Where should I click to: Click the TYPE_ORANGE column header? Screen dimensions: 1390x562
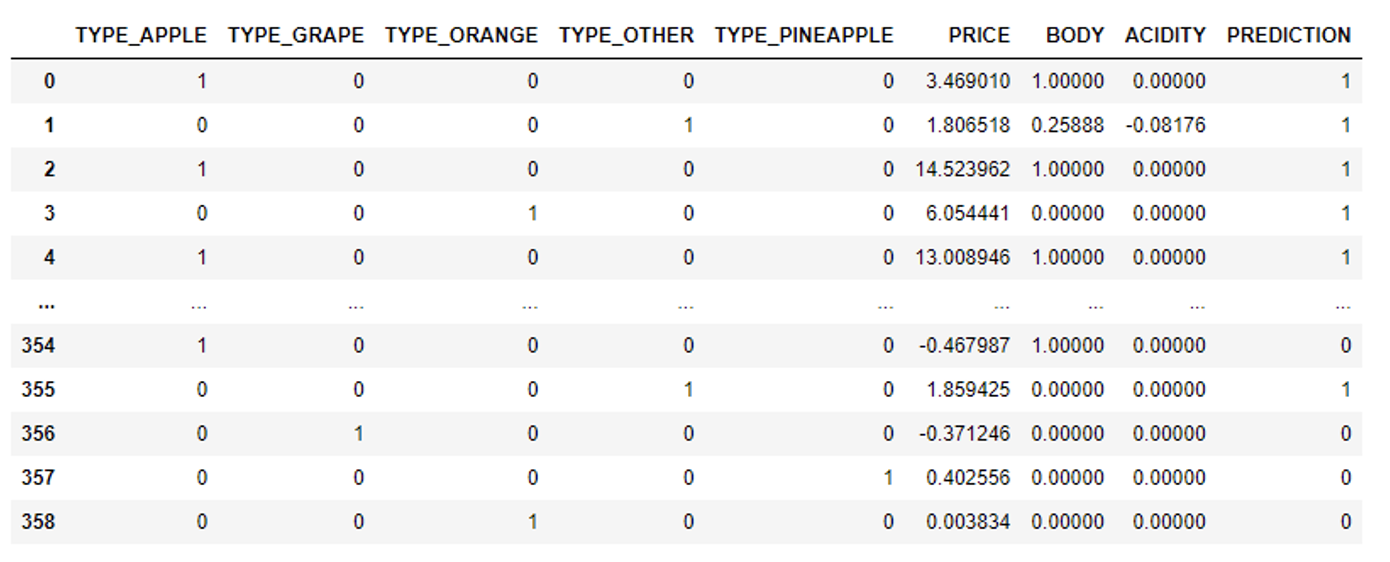click(x=461, y=35)
